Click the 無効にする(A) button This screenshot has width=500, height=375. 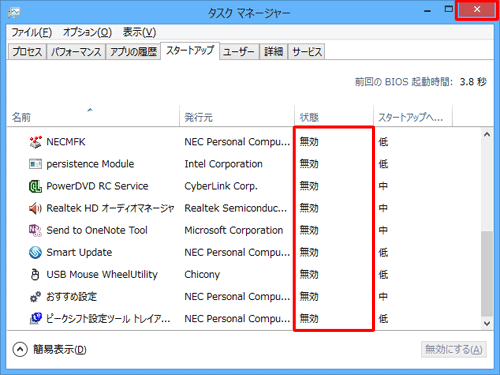(454, 349)
